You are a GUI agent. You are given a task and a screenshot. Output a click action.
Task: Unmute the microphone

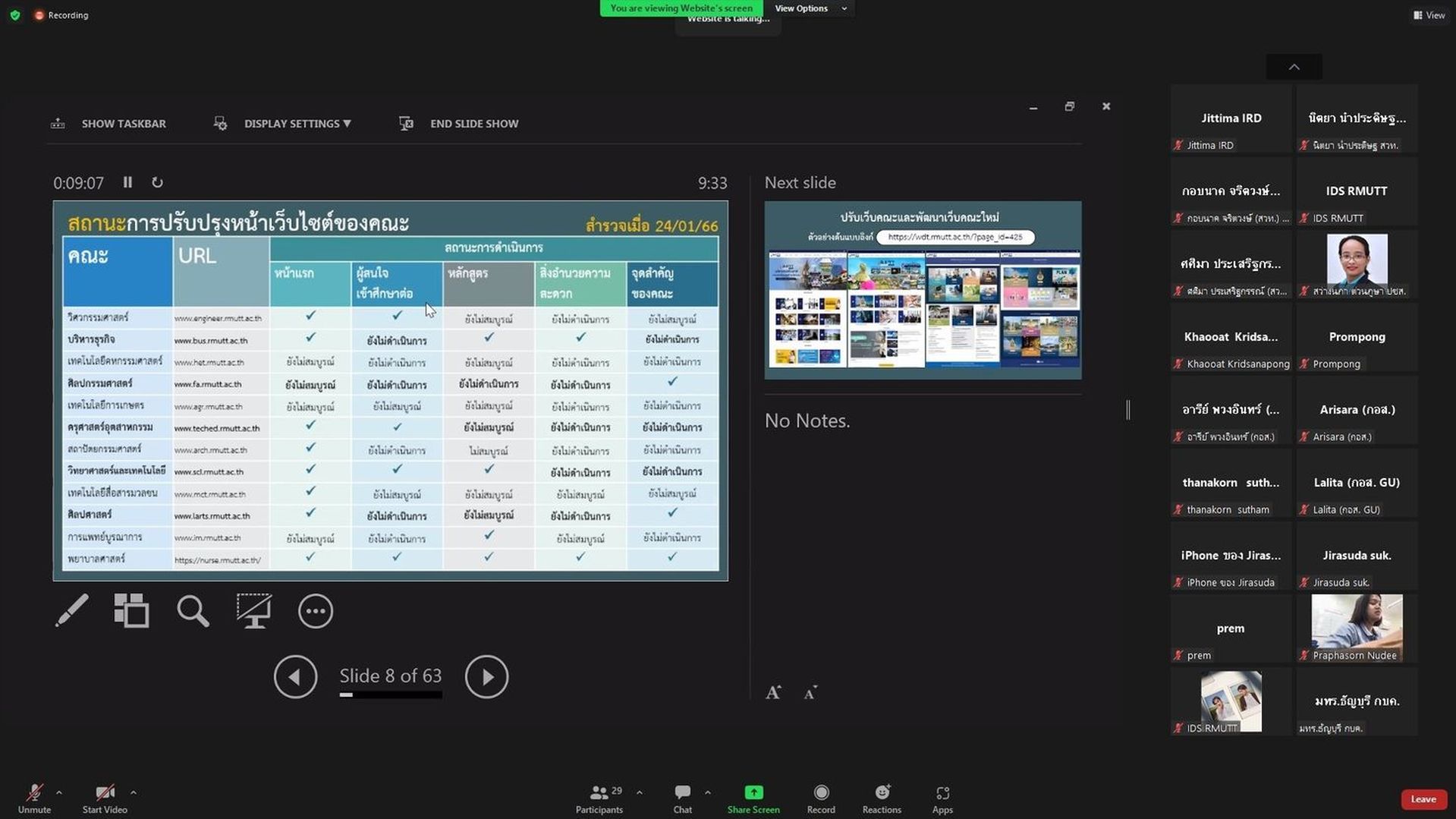pyautogui.click(x=34, y=799)
